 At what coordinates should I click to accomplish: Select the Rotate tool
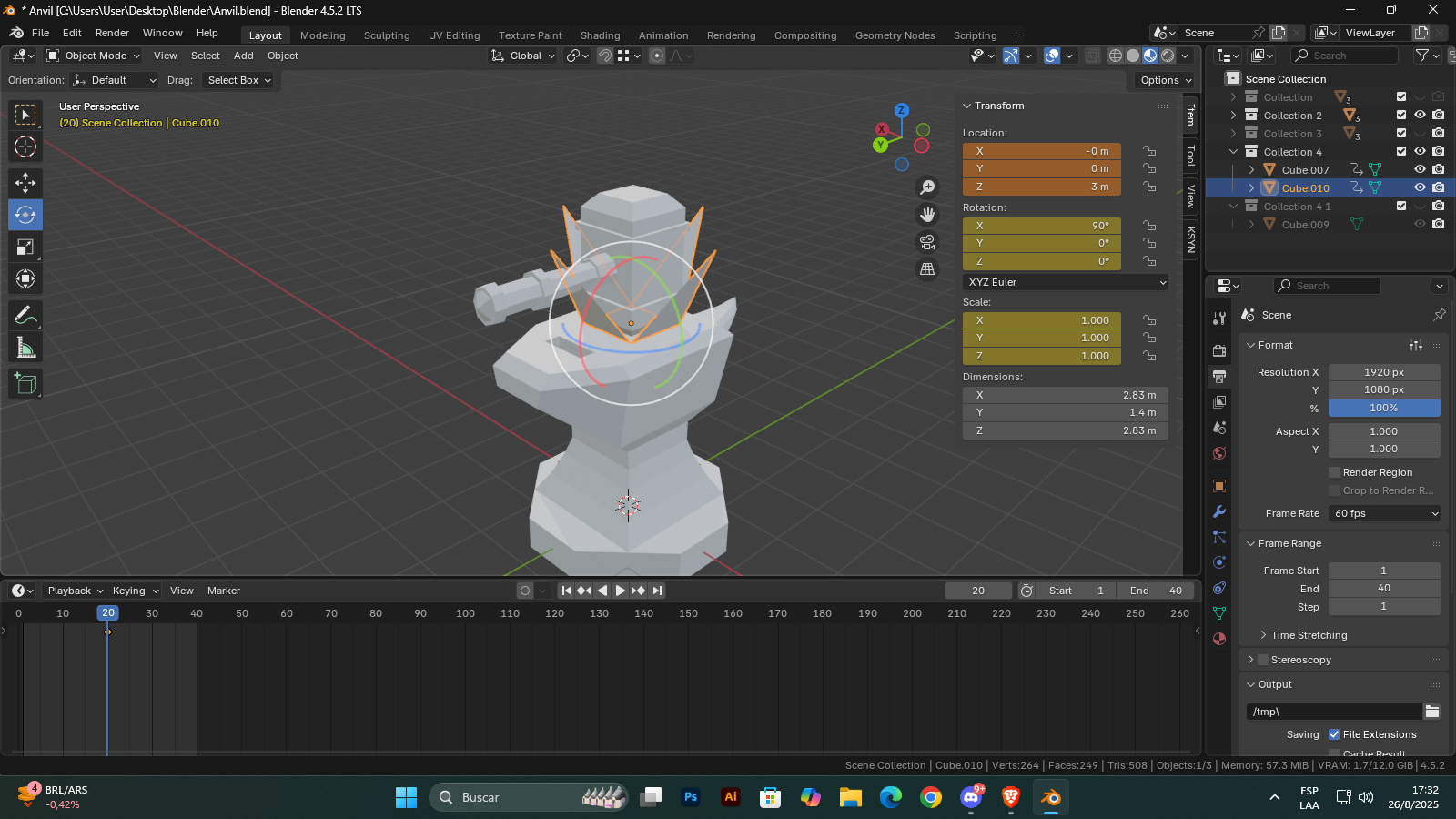(25, 215)
